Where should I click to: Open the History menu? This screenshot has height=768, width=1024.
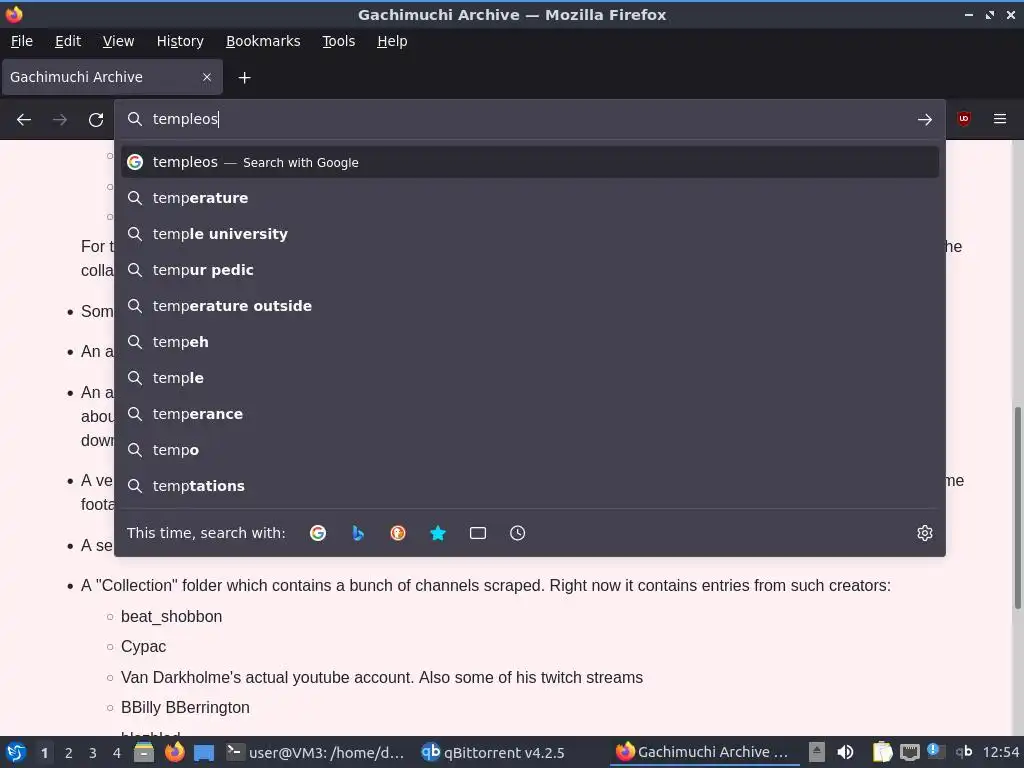pos(180,41)
